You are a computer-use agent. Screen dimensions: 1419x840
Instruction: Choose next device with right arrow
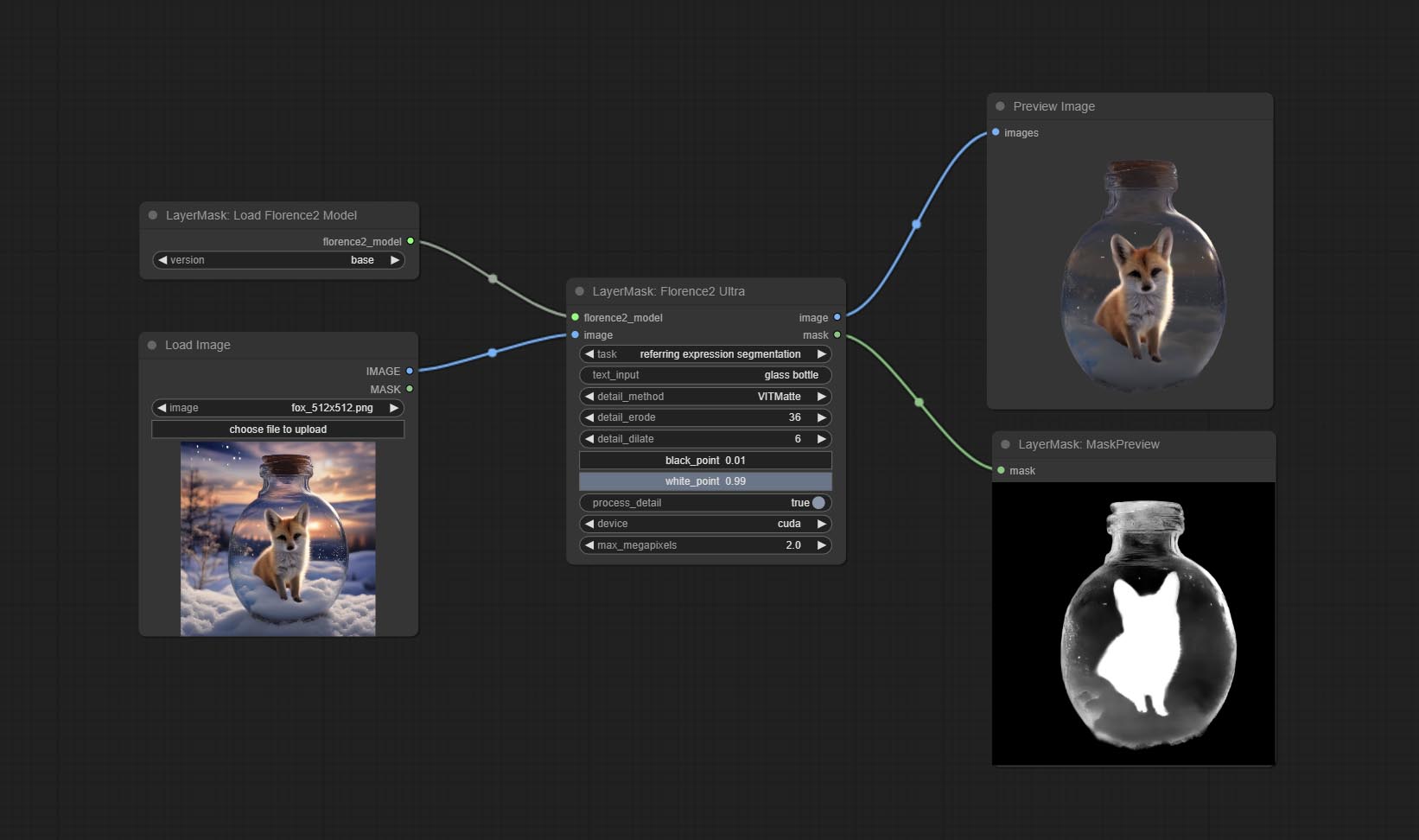[822, 524]
